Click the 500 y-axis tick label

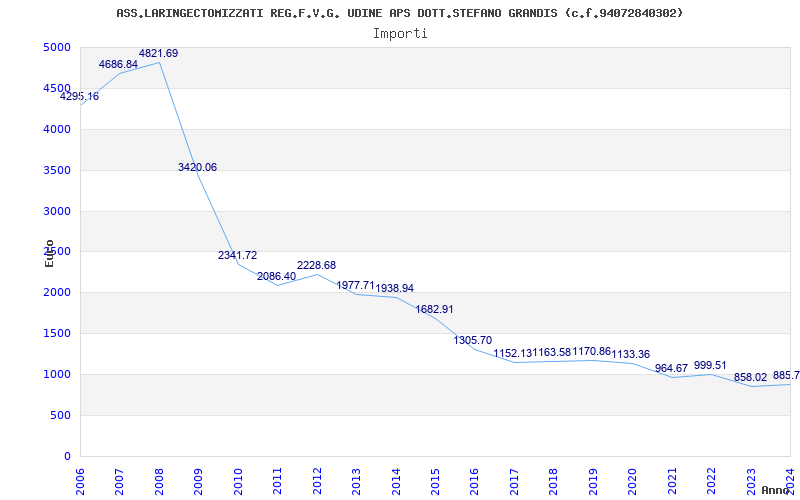tap(59, 415)
